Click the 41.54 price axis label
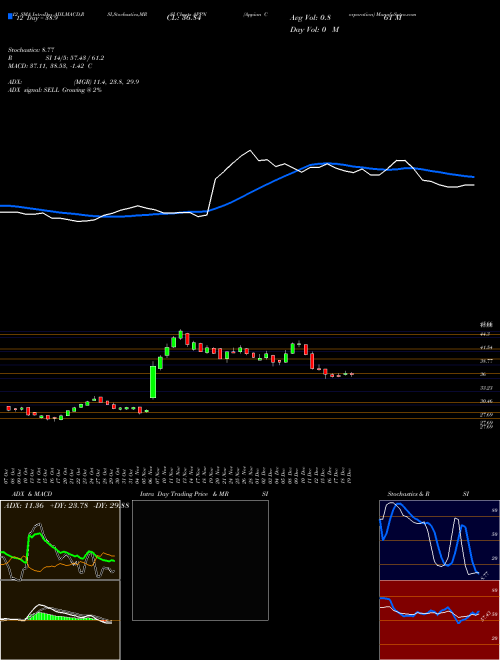The width and height of the screenshot is (500, 660). (x=486, y=348)
